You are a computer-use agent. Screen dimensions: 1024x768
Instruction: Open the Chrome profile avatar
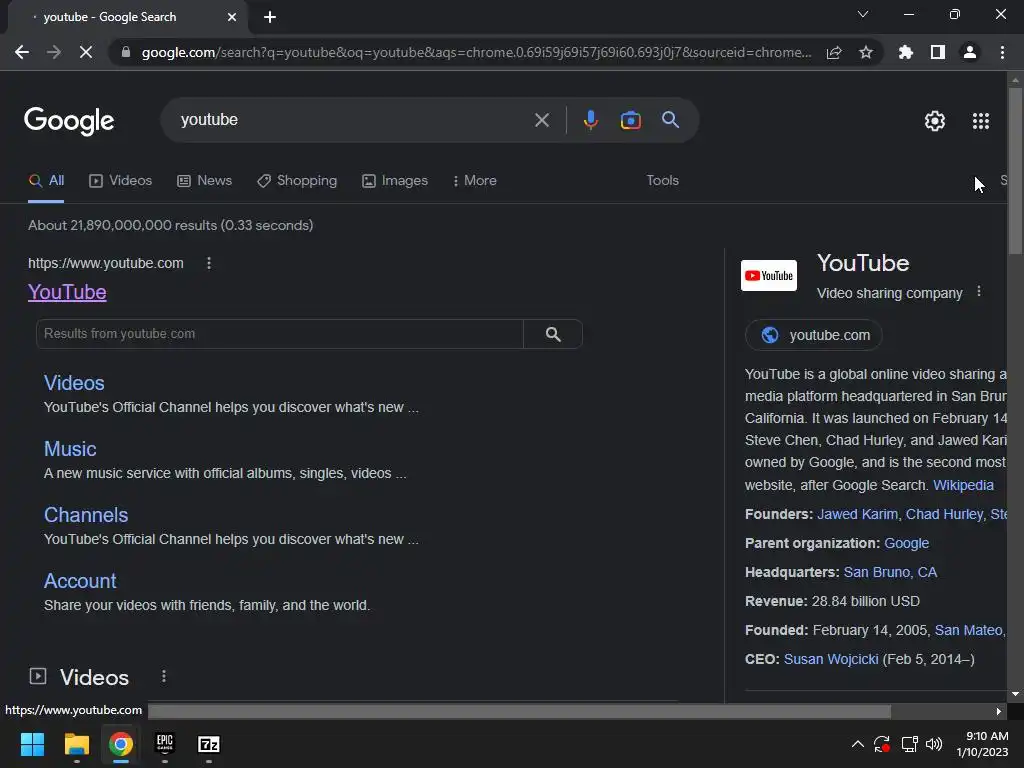tap(970, 52)
